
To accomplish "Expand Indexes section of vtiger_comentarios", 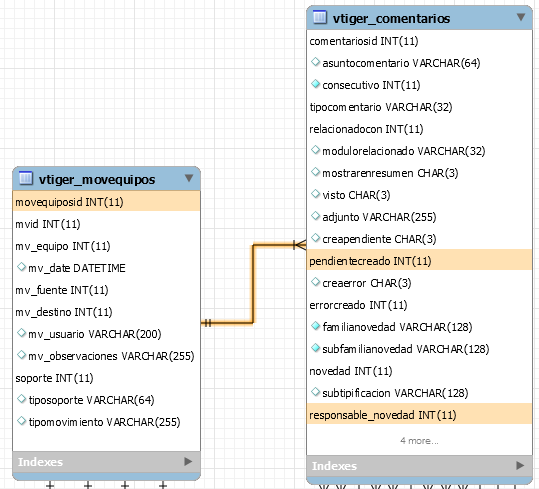I will 520,465.
